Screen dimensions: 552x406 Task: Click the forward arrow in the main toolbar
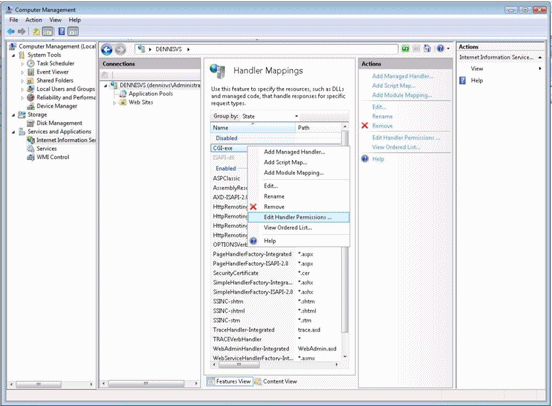tap(21, 32)
